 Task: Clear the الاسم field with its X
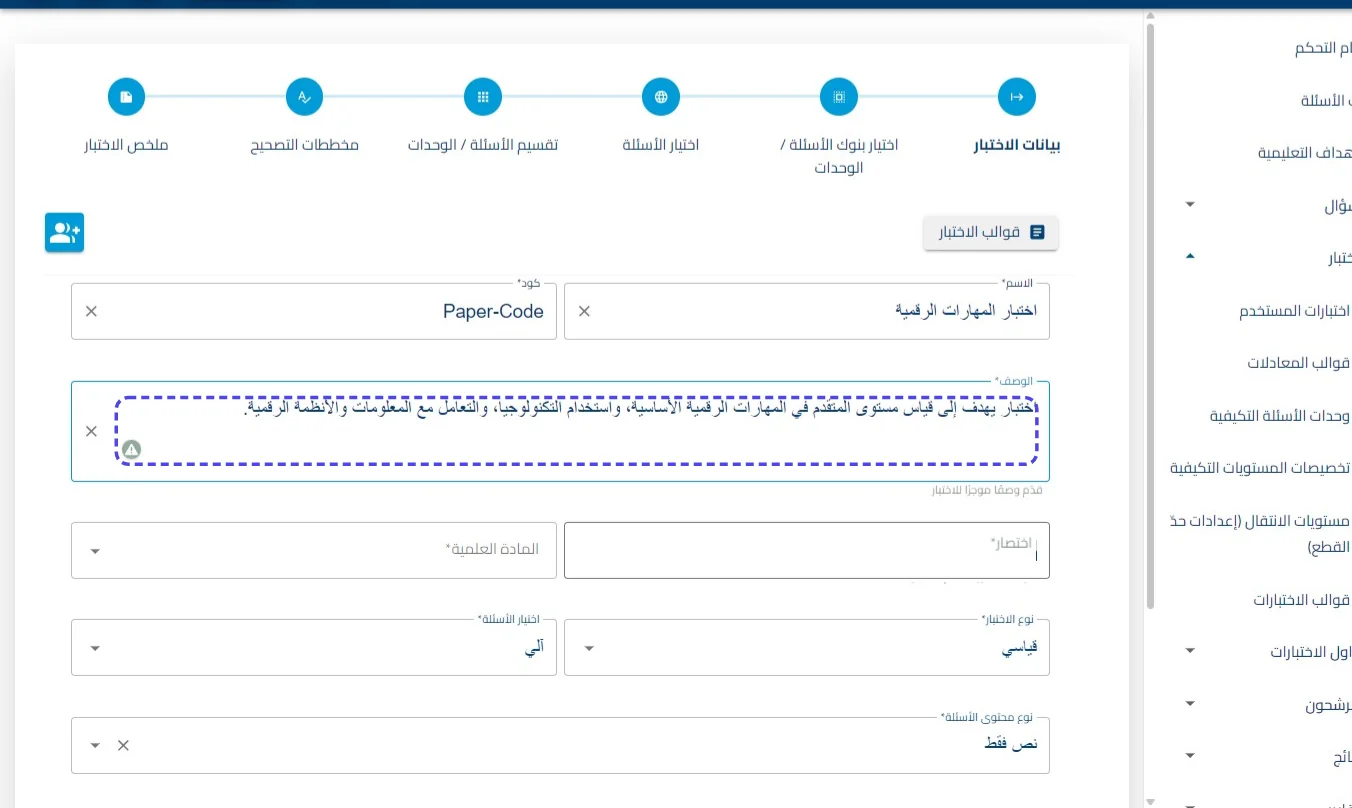click(x=585, y=311)
